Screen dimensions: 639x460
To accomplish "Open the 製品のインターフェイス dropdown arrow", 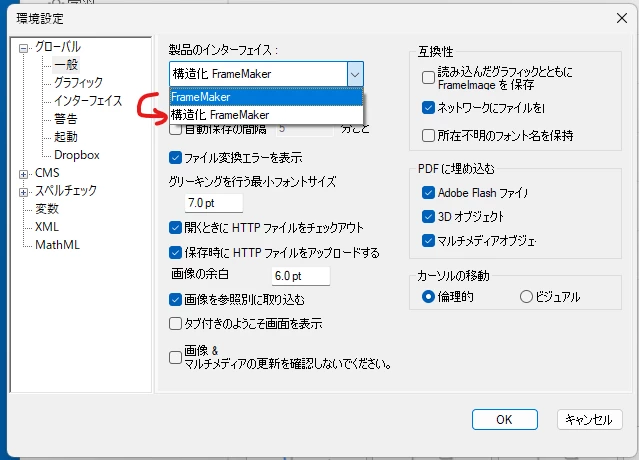I will click(x=355, y=74).
